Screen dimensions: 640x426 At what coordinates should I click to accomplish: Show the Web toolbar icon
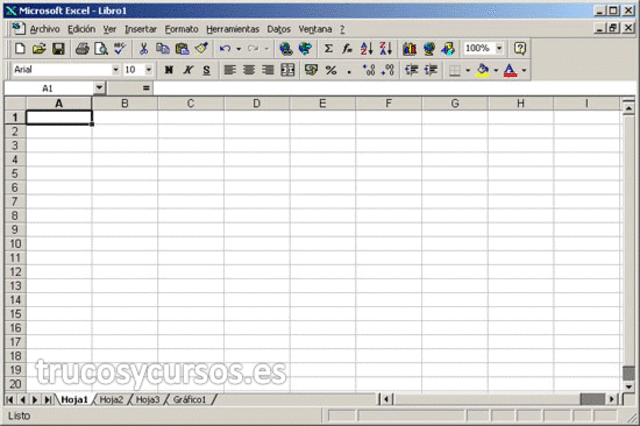pyautogui.click(x=305, y=49)
